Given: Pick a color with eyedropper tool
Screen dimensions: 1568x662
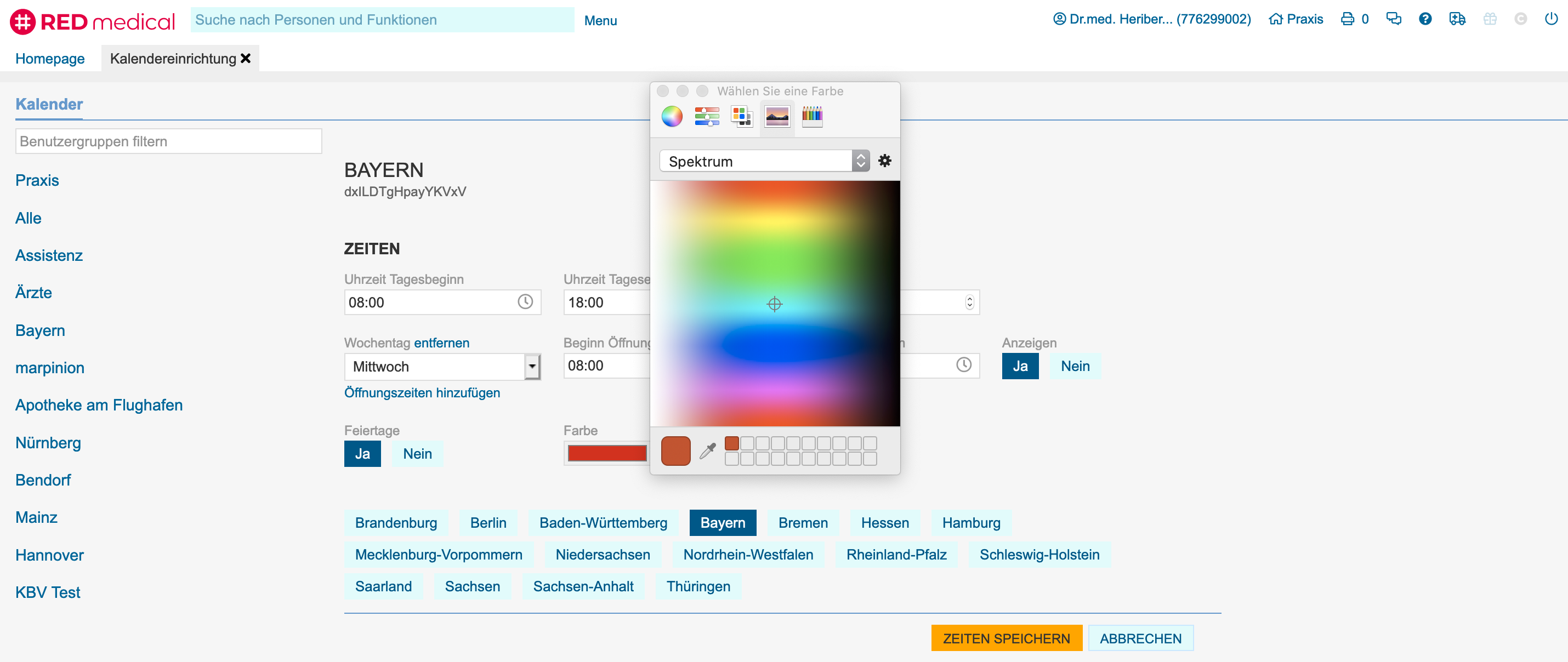Looking at the screenshot, I should click(707, 451).
